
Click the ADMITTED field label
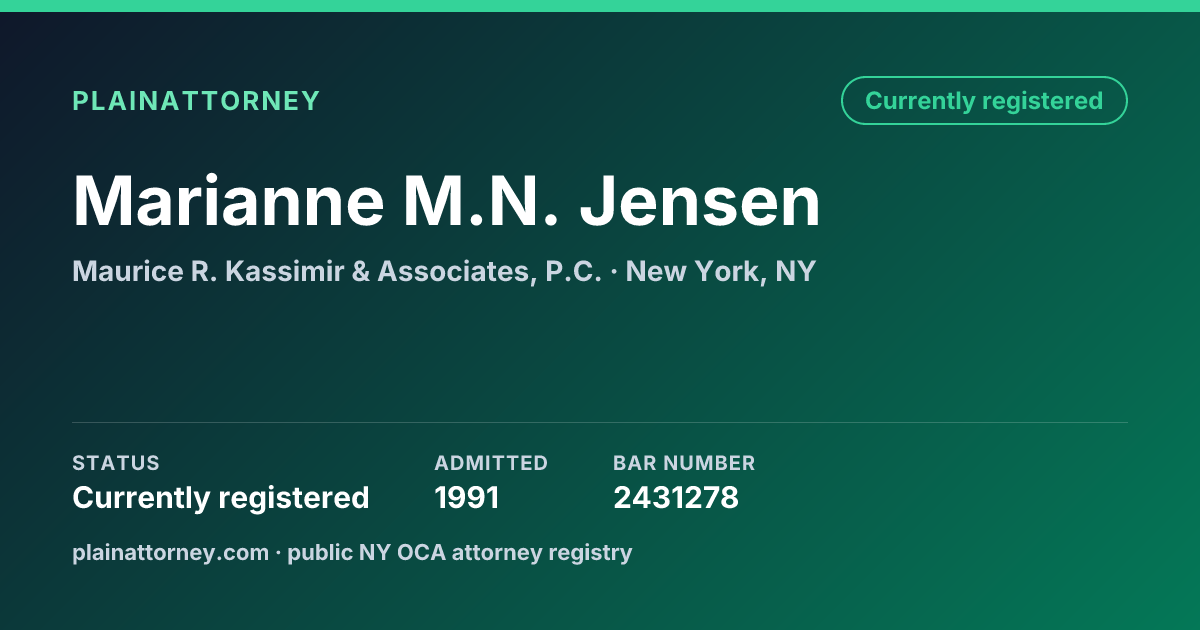491,463
